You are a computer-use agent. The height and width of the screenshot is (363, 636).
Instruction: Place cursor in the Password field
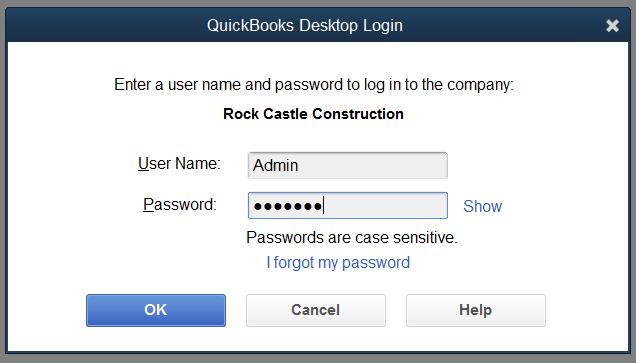click(348, 206)
